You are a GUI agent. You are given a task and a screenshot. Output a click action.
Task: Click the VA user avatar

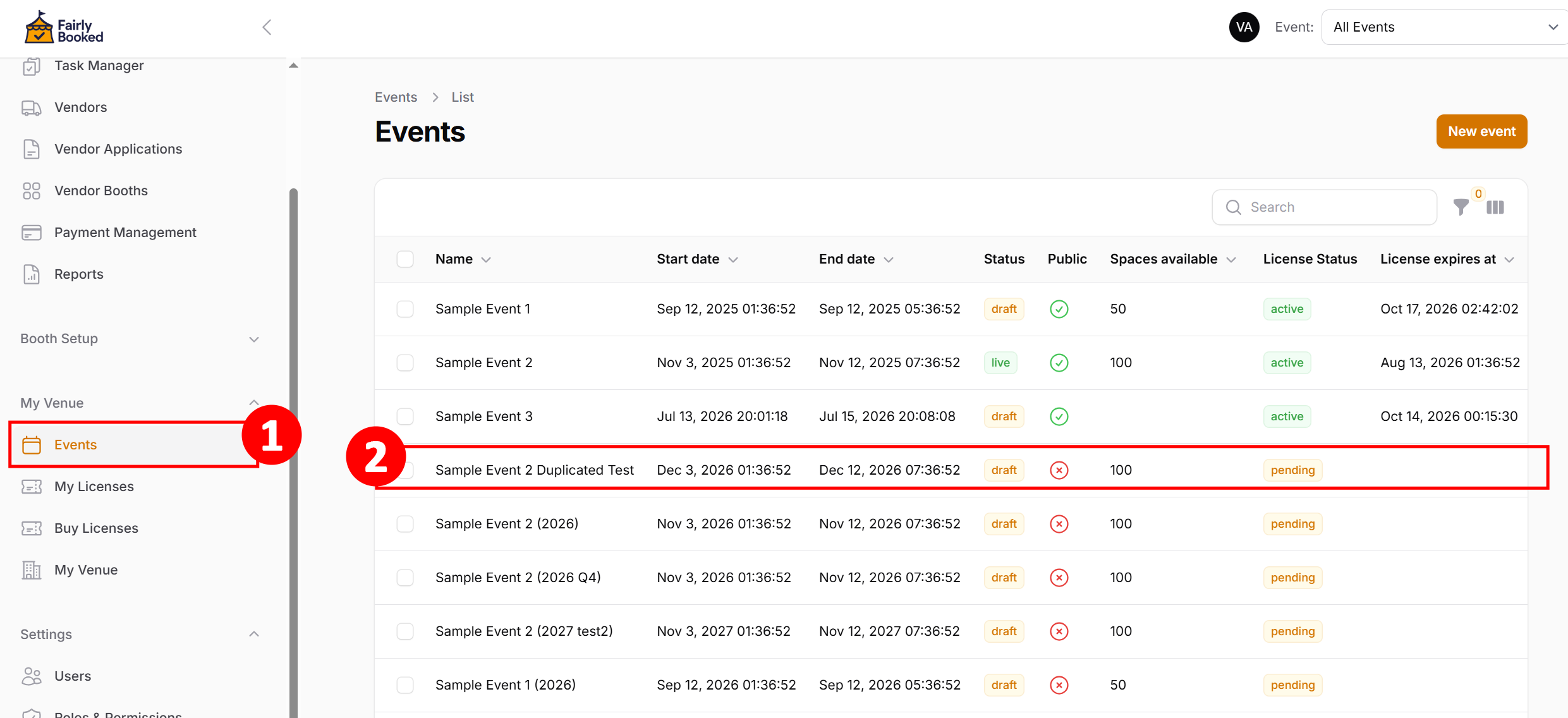tap(1244, 27)
